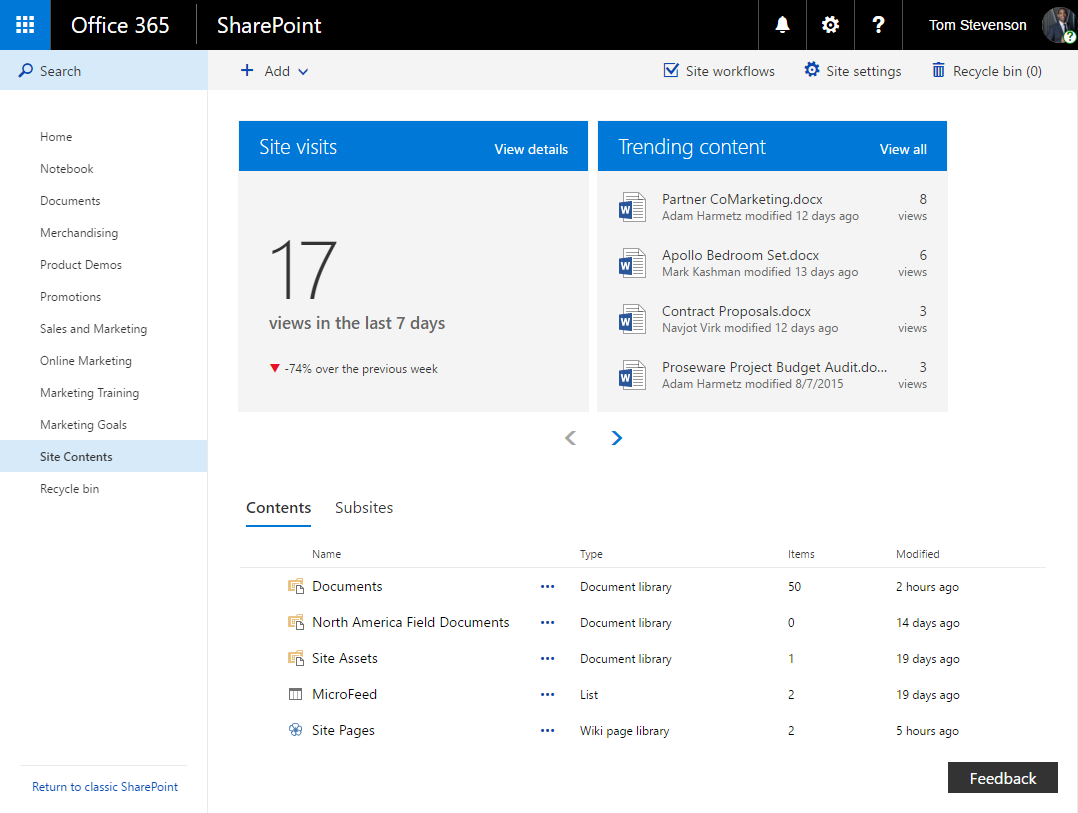
Task: Click the Items column header
Action: [801, 554]
